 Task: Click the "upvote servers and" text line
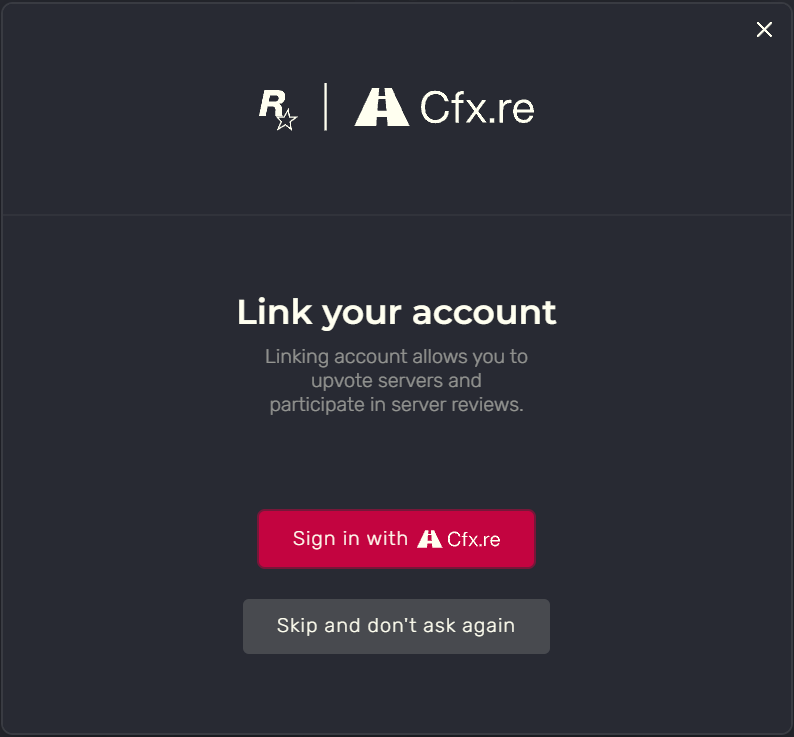tap(396, 381)
